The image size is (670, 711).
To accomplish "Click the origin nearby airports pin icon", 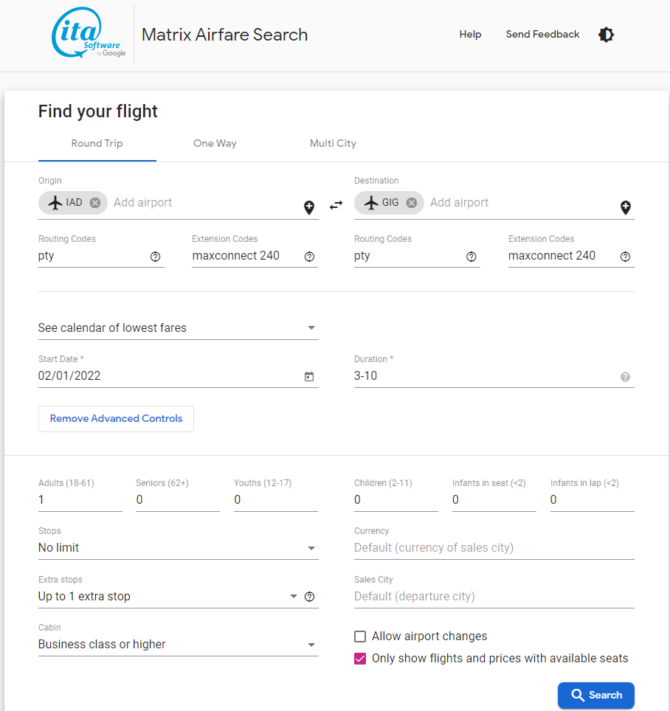I will pyautogui.click(x=309, y=208).
